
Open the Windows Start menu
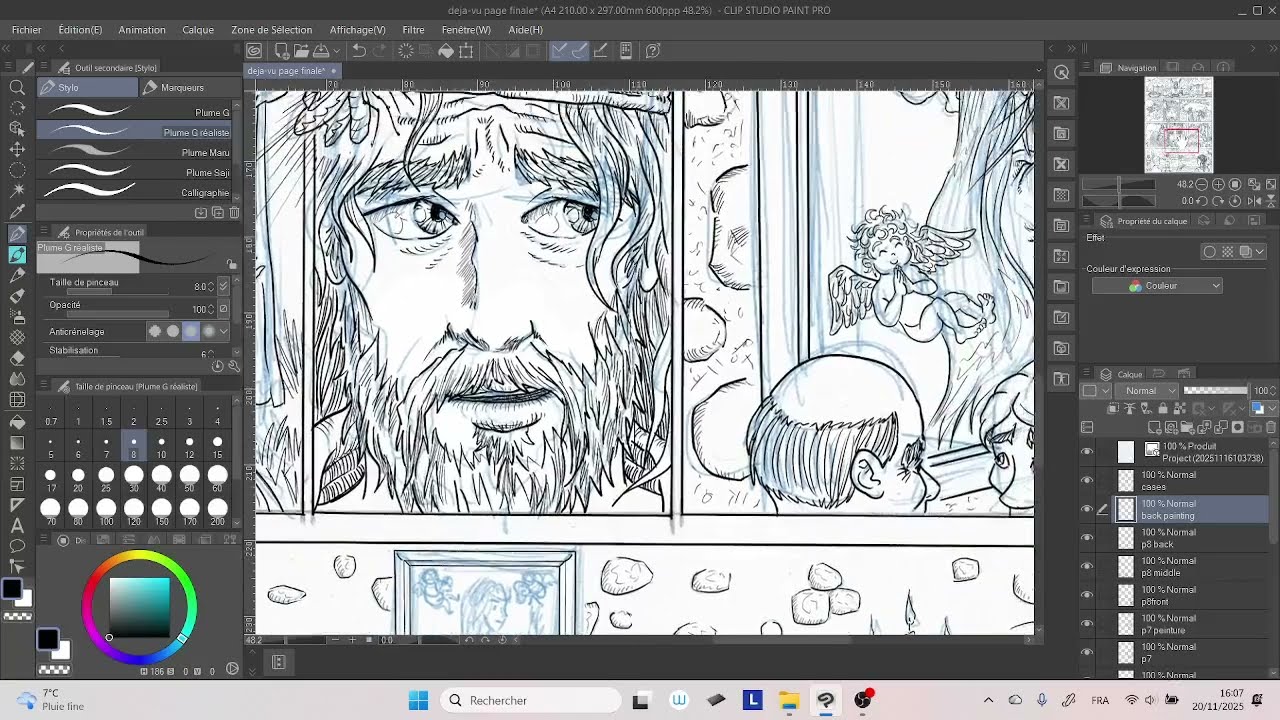pos(418,700)
